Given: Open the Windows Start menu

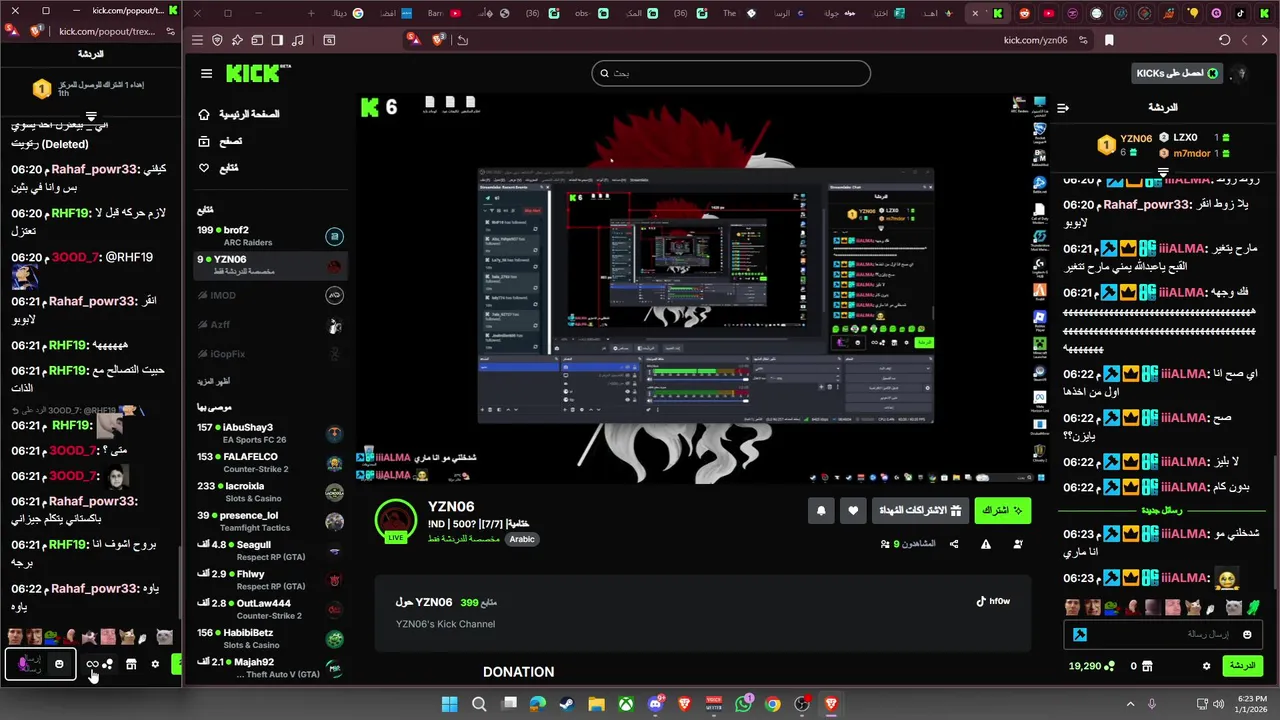Looking at the screenshot, I should (449, 704).
